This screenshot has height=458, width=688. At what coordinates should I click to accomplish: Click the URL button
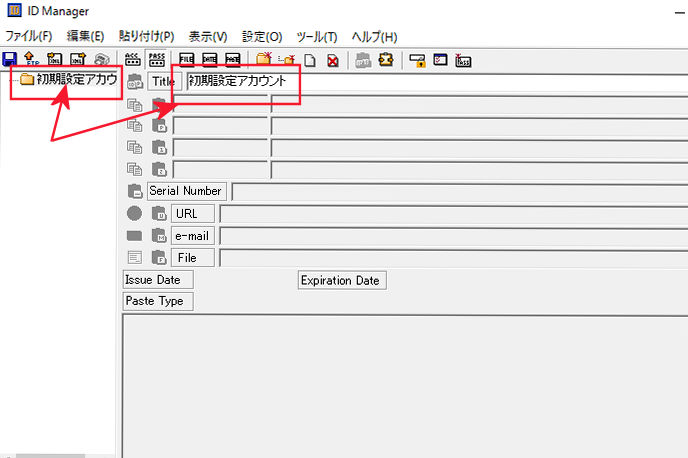(193, 213)
